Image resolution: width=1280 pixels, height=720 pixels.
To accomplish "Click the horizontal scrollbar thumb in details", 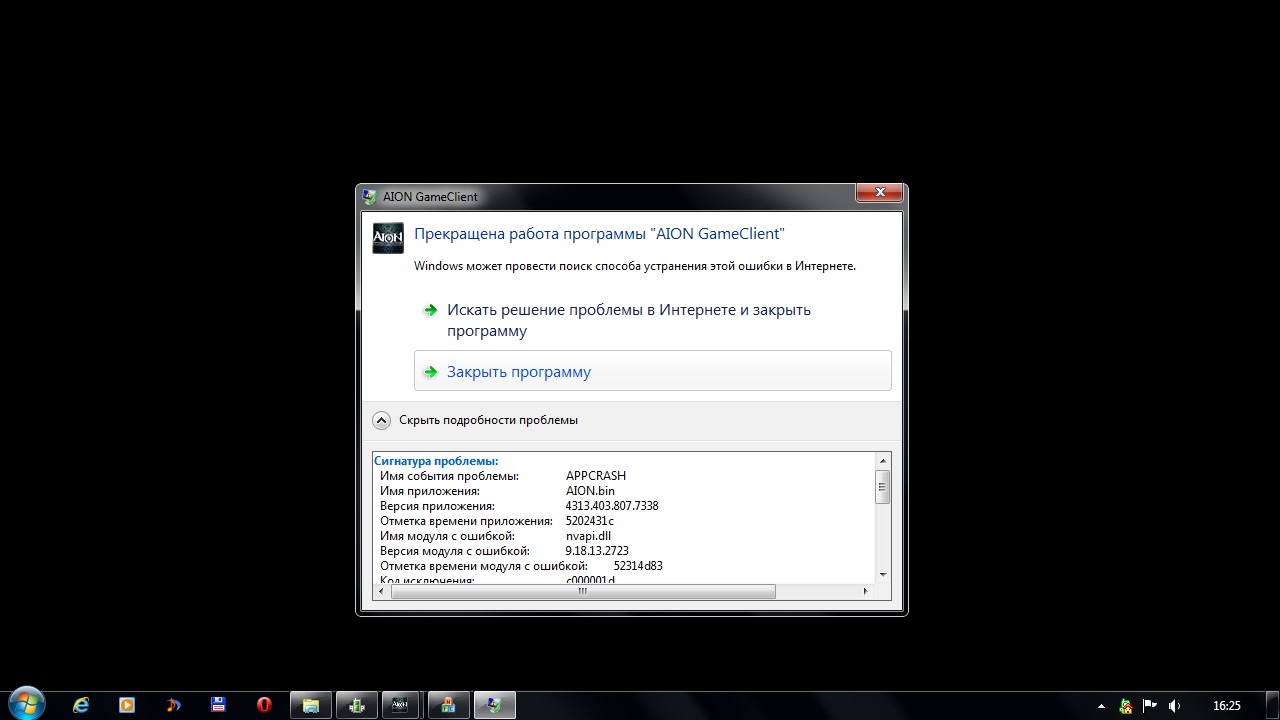I will tap(583, 591).
